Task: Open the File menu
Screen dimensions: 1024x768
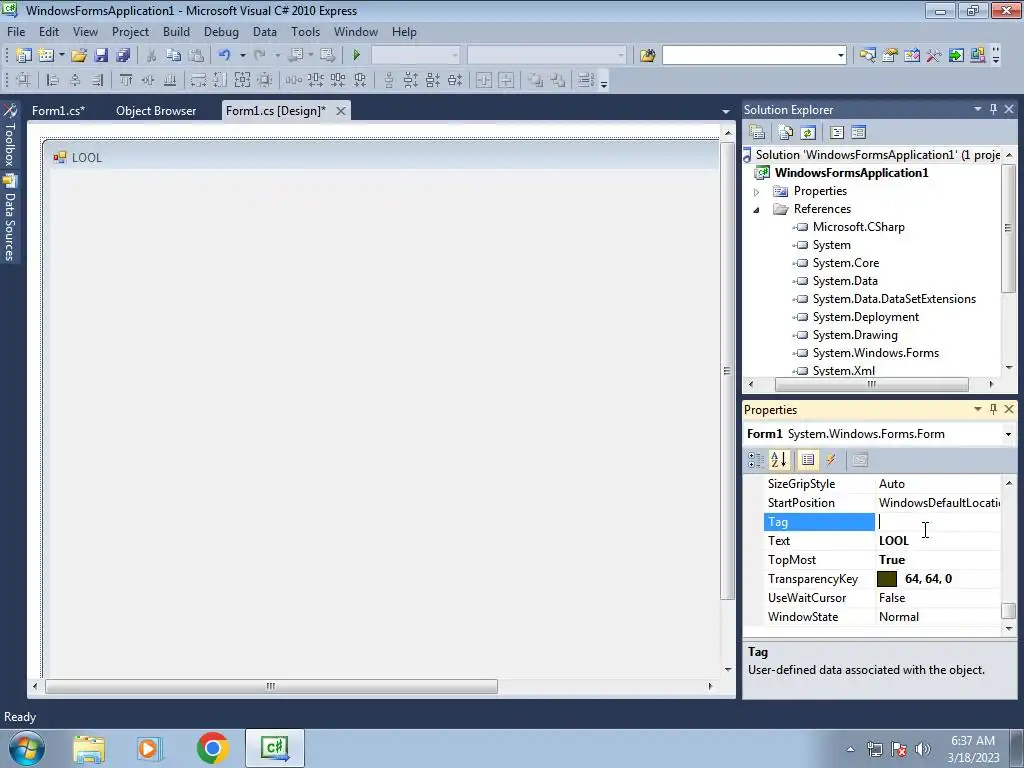Action: tap(16, 32)
